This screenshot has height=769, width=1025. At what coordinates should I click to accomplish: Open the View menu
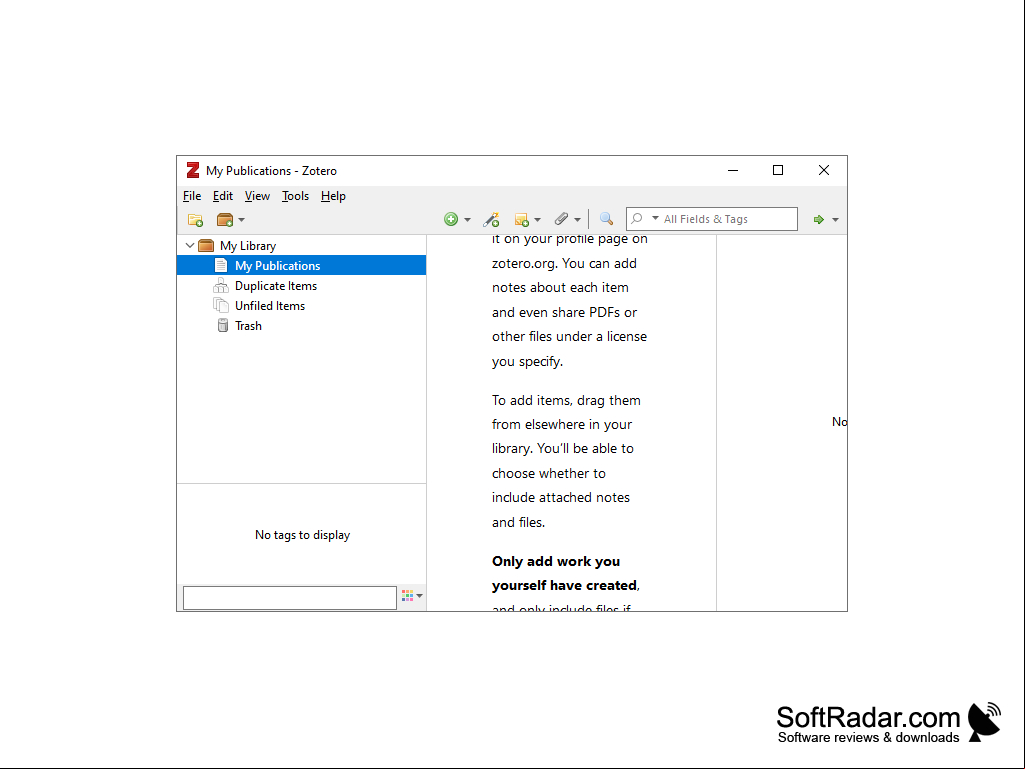tap(257, 196)
